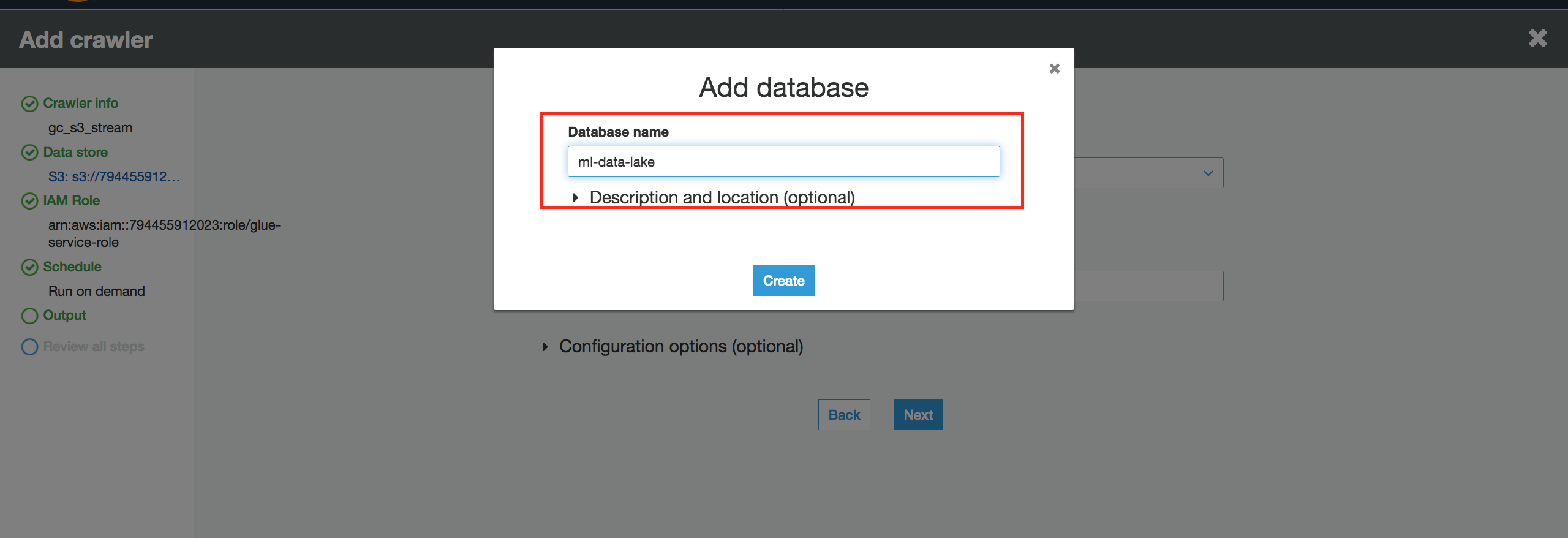Open the S3 data store path link

coord(114,176)
